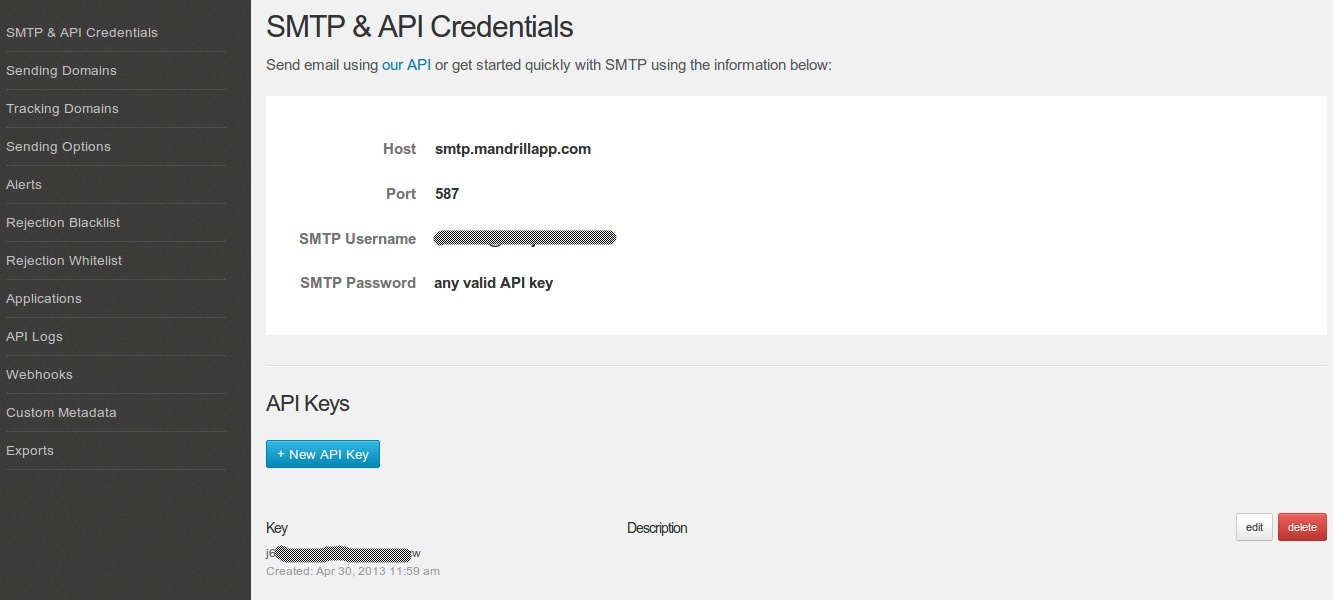Create a key with New API Key

pyautogui.click(x=323, y=454)
